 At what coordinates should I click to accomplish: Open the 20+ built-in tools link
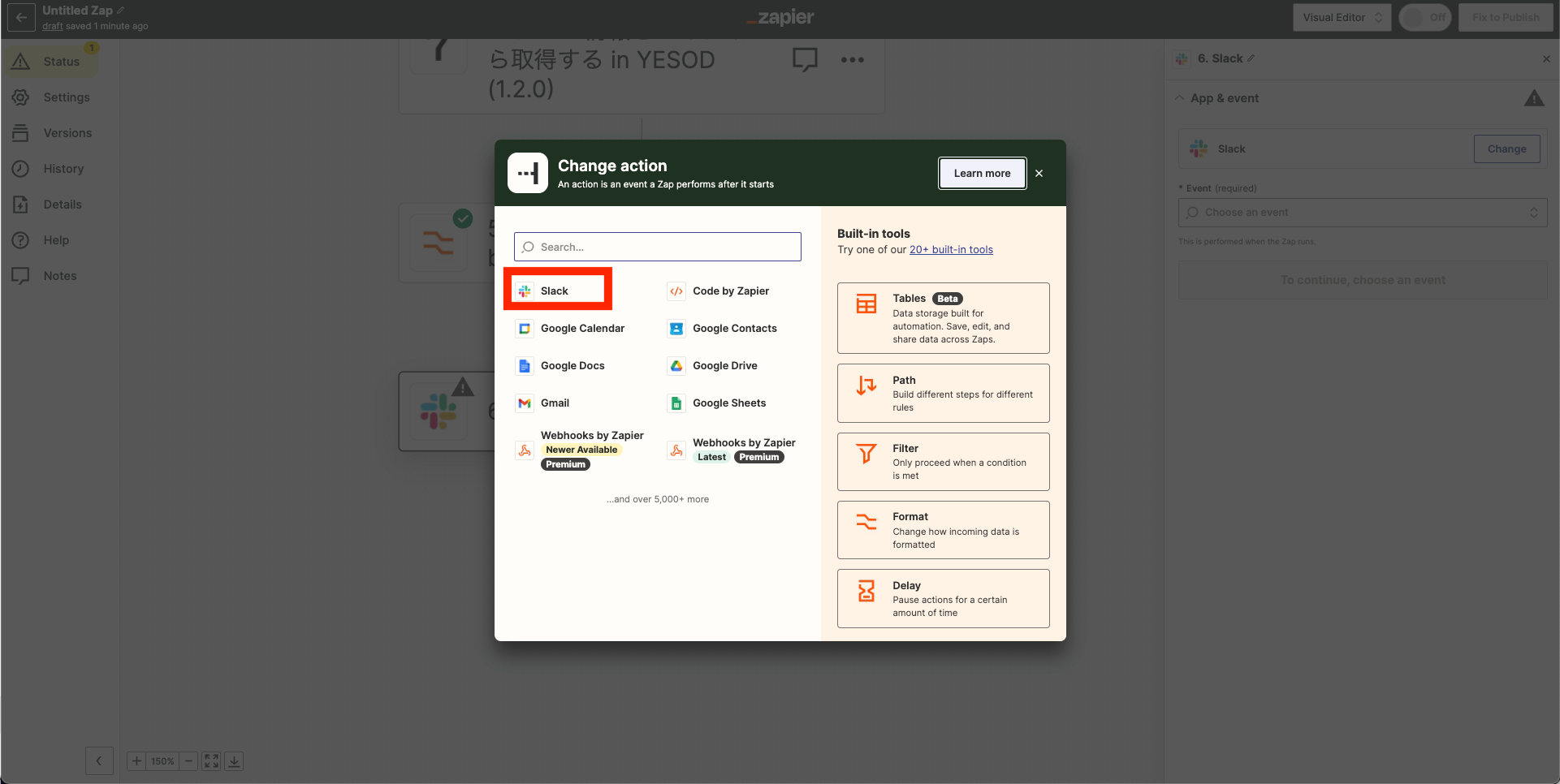point(951,250)
